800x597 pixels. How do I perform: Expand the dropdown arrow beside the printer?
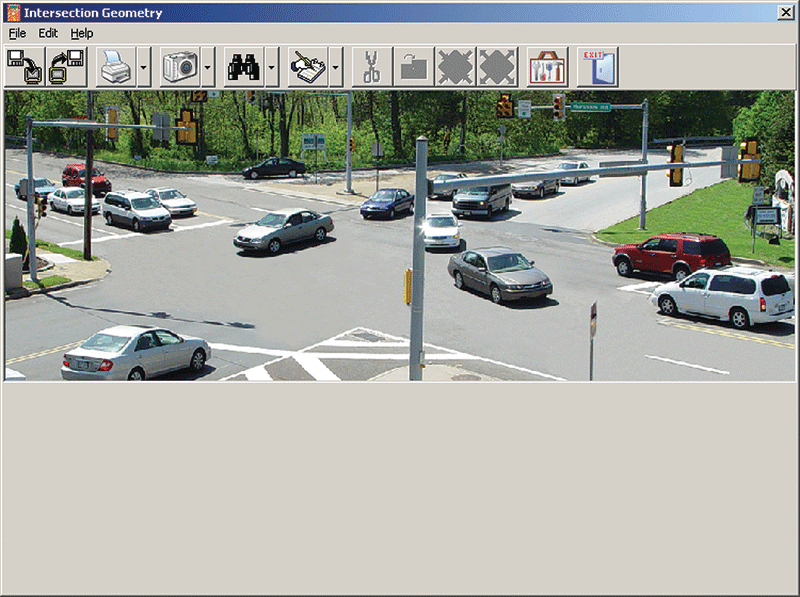tap(144, 67)
